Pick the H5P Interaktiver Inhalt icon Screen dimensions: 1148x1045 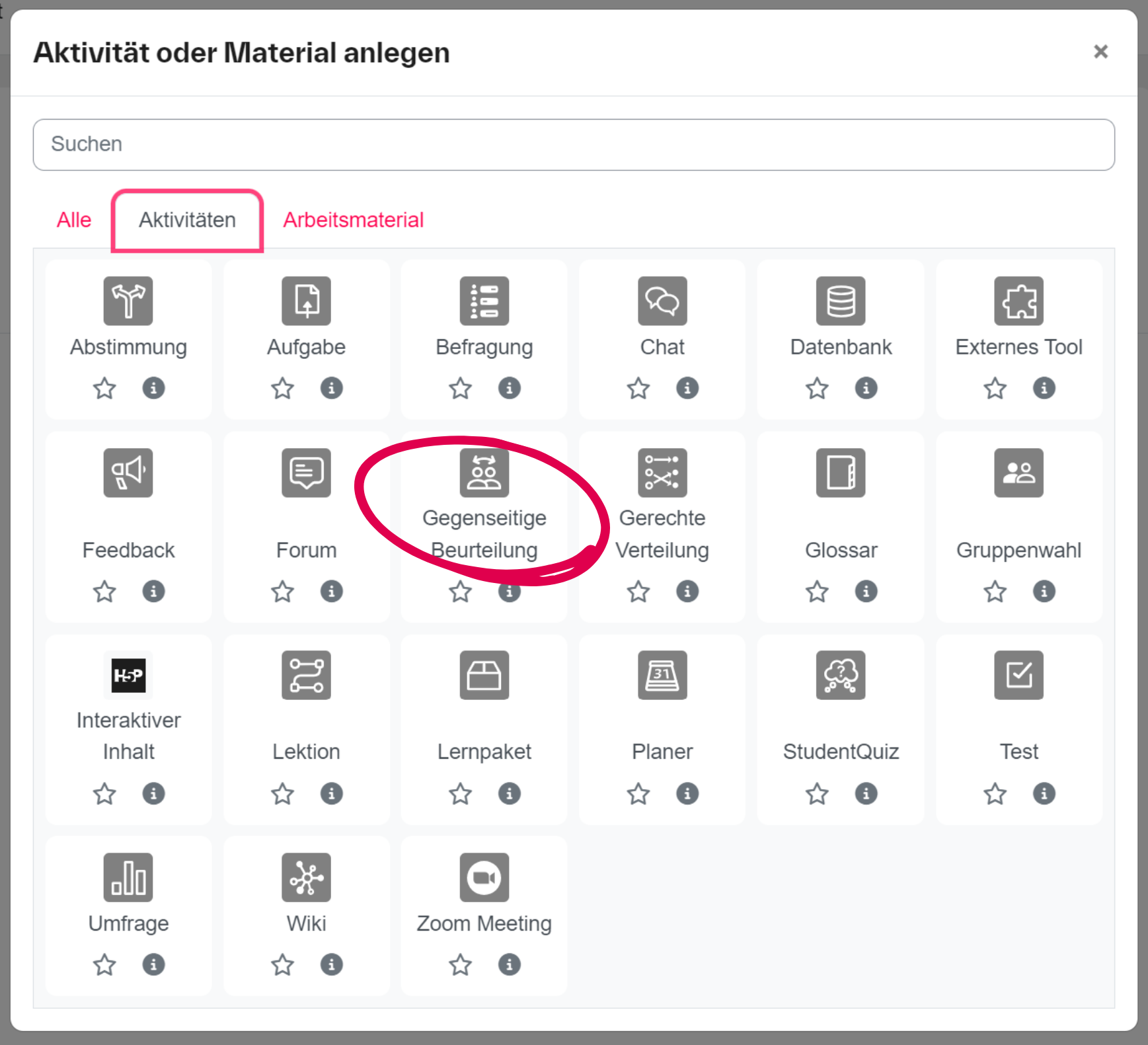coord(128,675)
